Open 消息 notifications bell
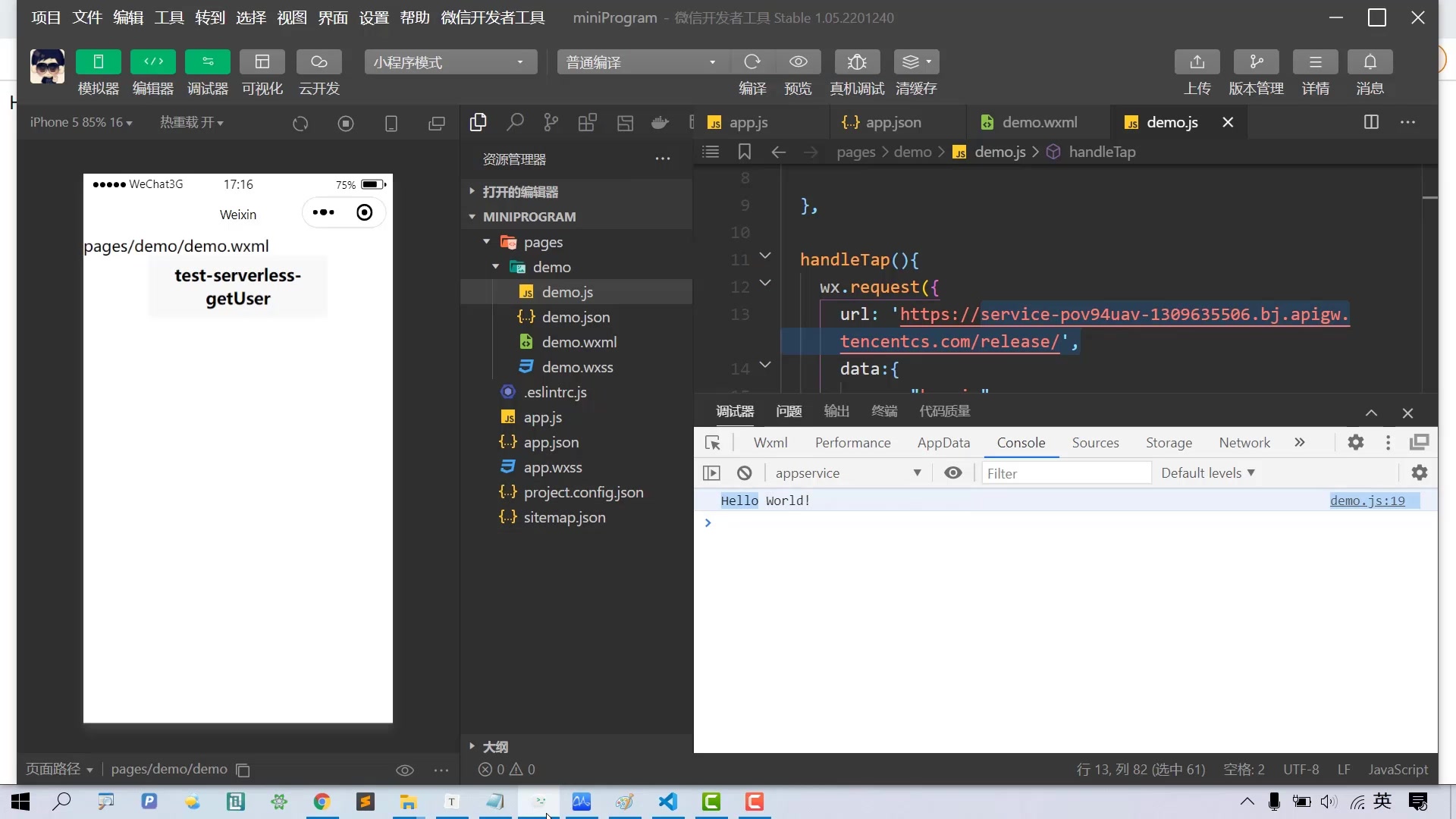1456x819 pixels. click(1370, 61)
